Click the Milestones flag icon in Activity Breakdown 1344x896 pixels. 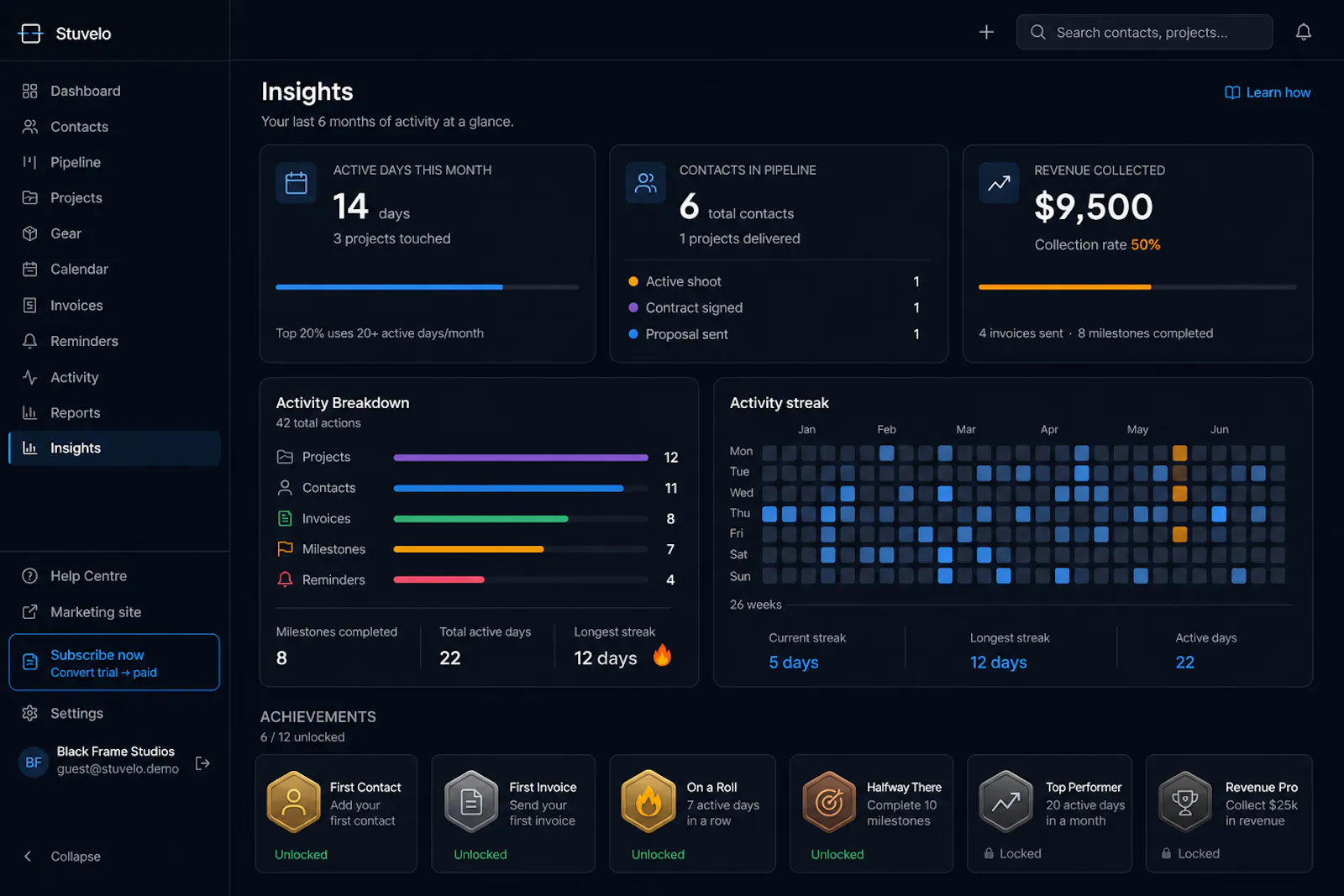point(285,548)
